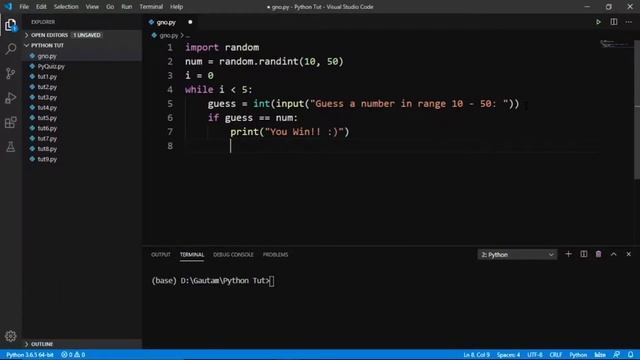Open the Selection menu

point(66,7)
